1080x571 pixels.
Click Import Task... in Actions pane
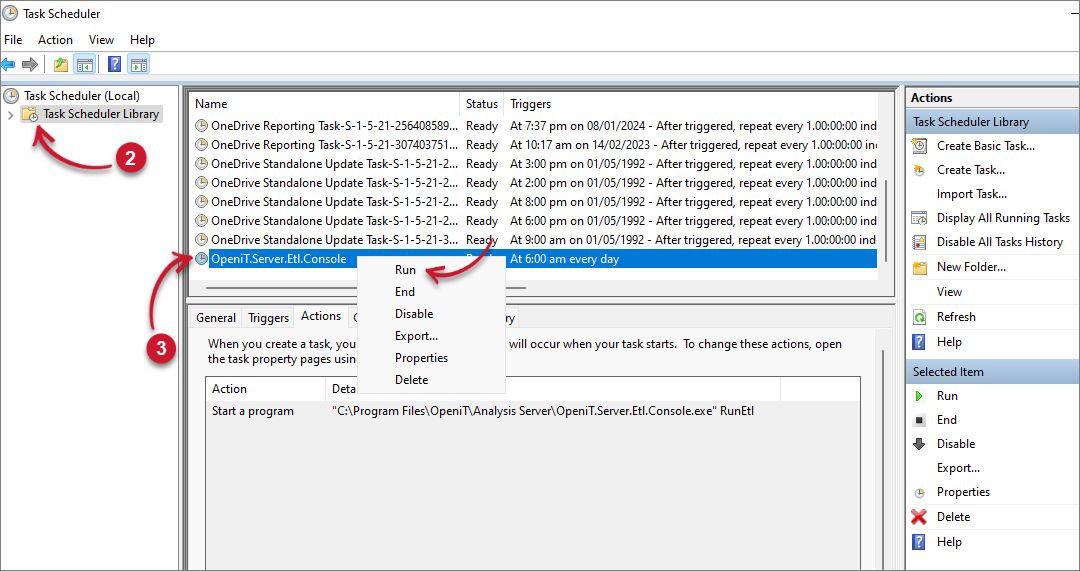(x=971, y=194)
